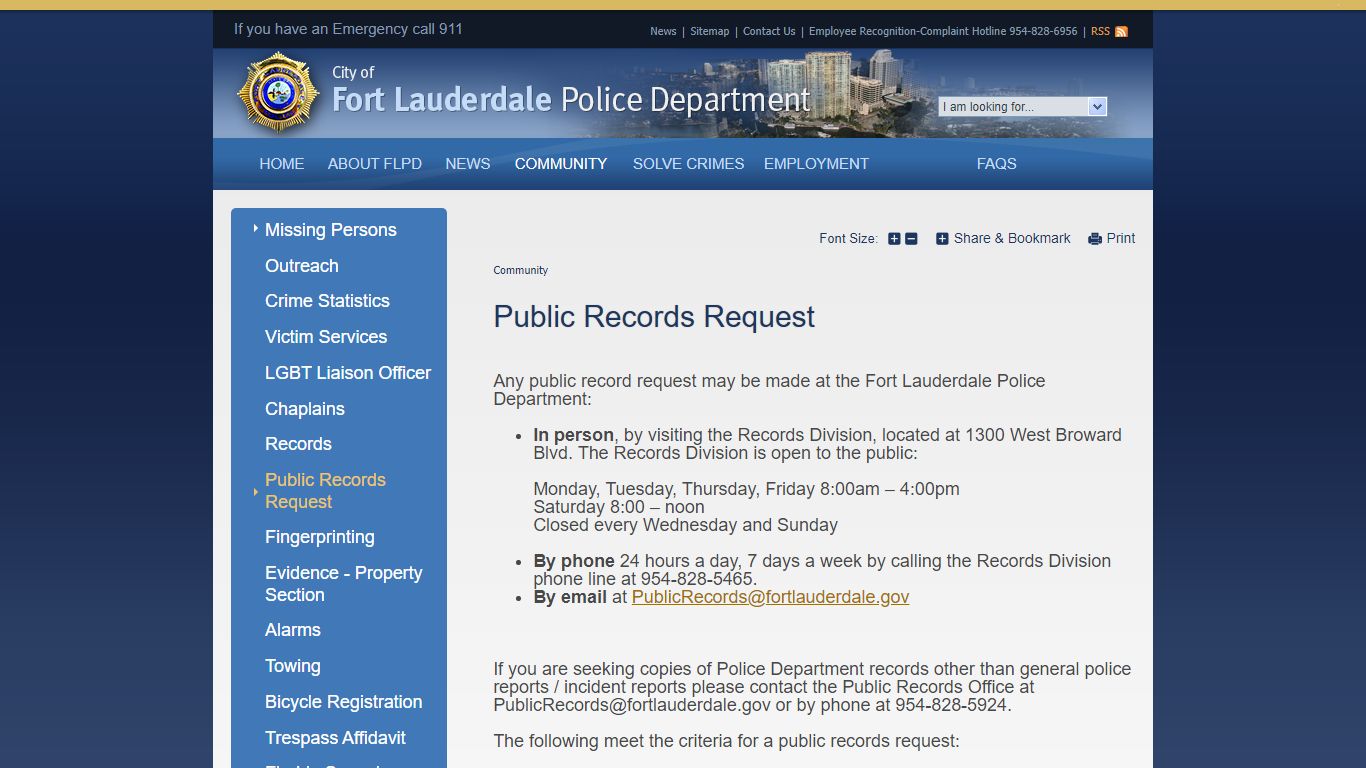Click the 'Public Records Request' heading
This screenshot has width=1366, height=768.
654,317
